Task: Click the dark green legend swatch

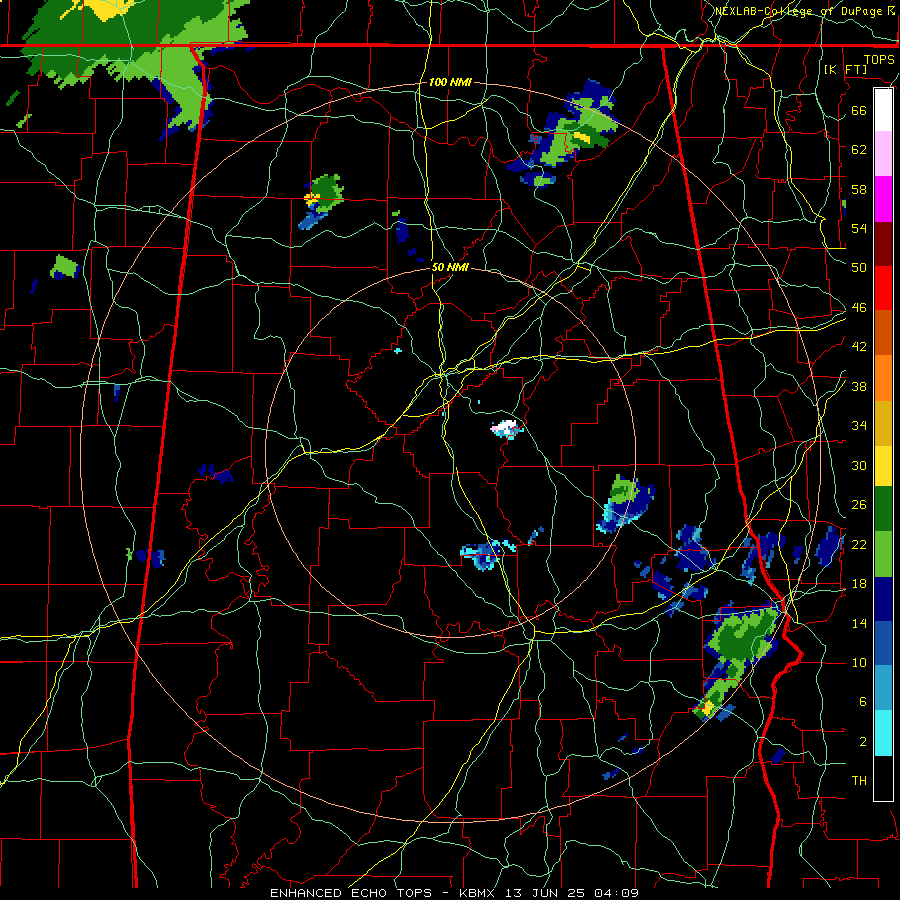Action: [x=883, y=509]
